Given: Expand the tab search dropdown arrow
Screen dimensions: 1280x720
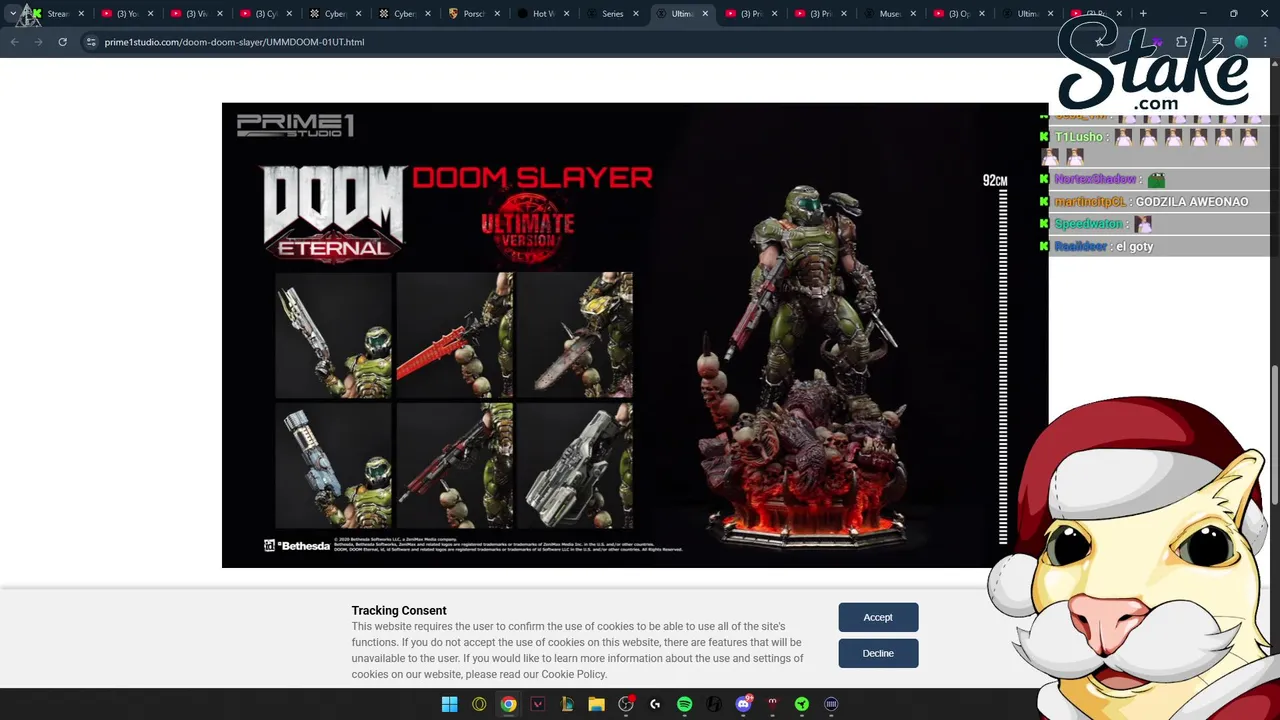Looking at the screenshot, I should (x=12, y=14).
